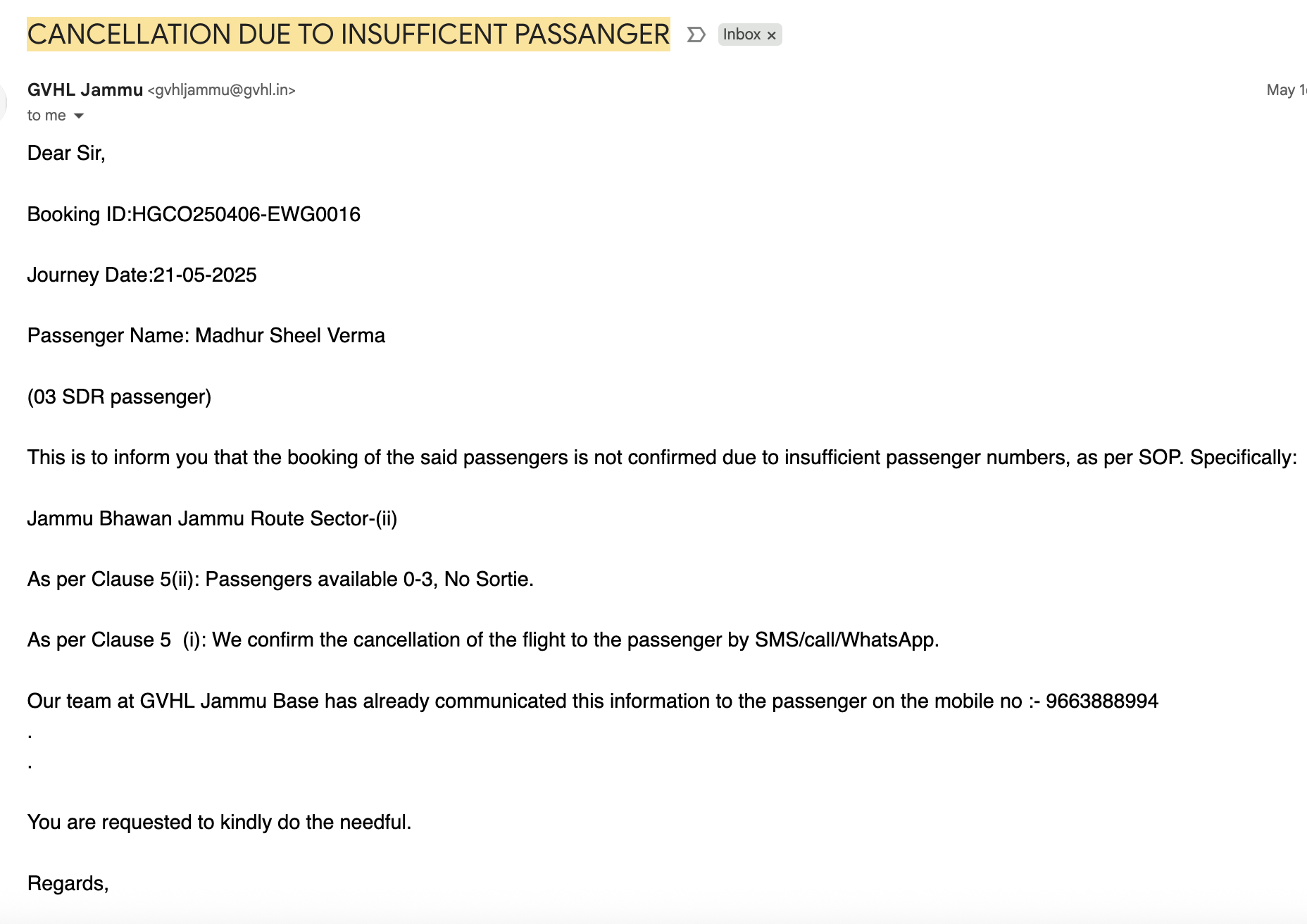
Task: Click the "(03 SDR passenger)" text
Action: [119, 397]
